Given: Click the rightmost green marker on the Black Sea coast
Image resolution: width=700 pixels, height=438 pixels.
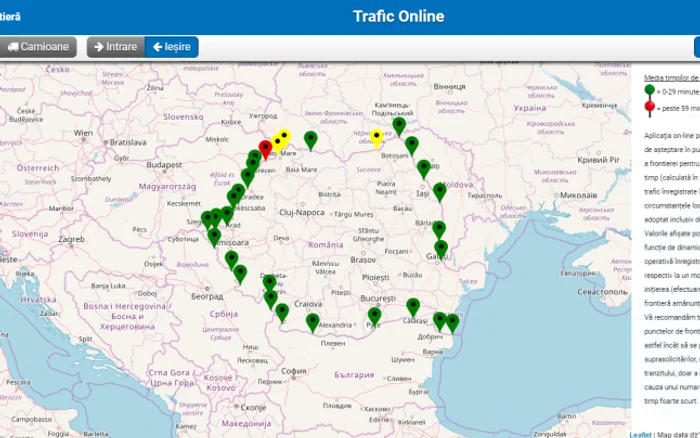Looking at the screenshot, I should click(452, 324).
